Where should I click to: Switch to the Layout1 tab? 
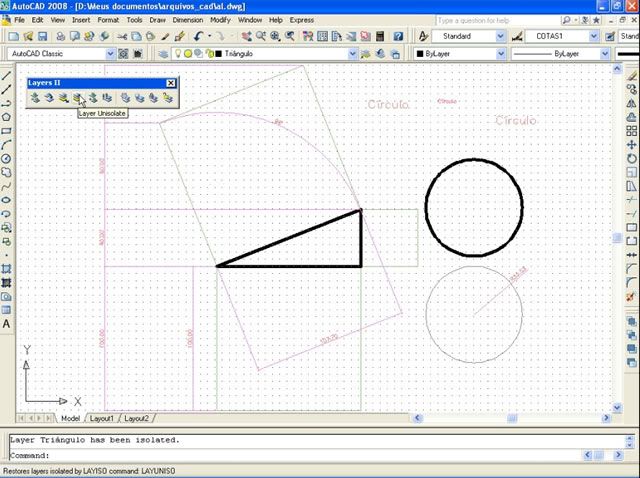tap(103, 418)
